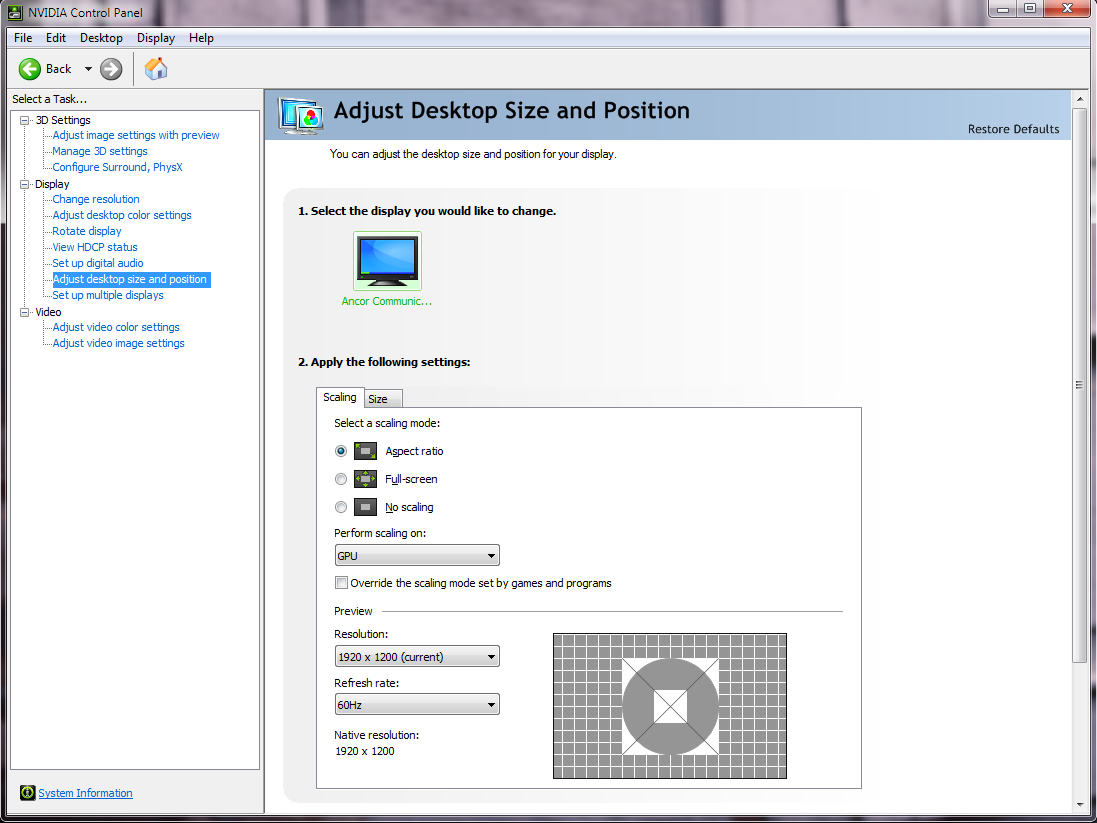Minimize the NVIDIA Control Panel window
This screenshot has width=1097, height=823.
pyautogui.click(x=1003, y=8)
